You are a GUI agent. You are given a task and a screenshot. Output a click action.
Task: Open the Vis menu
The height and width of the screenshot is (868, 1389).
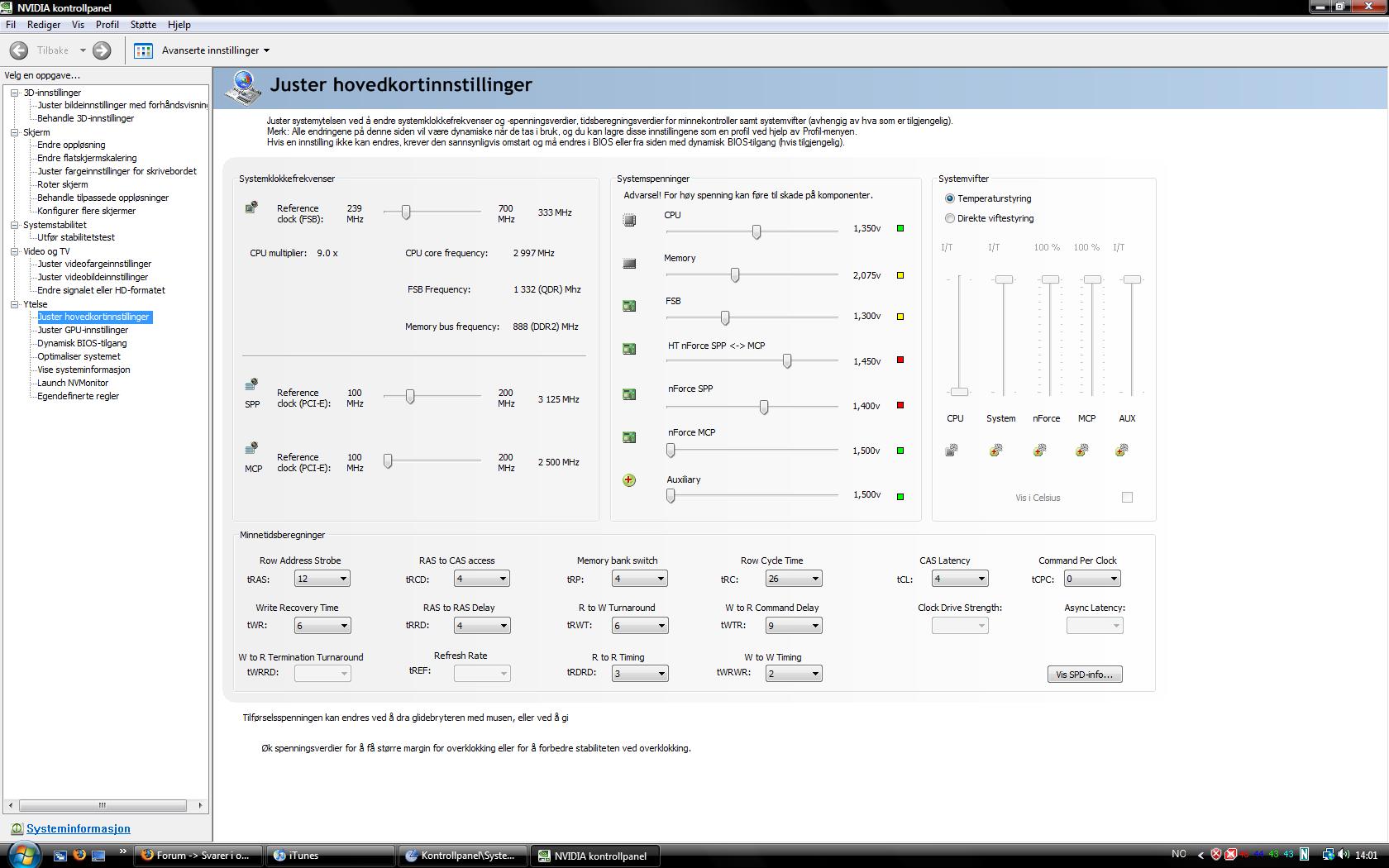(x=78, y=25)
